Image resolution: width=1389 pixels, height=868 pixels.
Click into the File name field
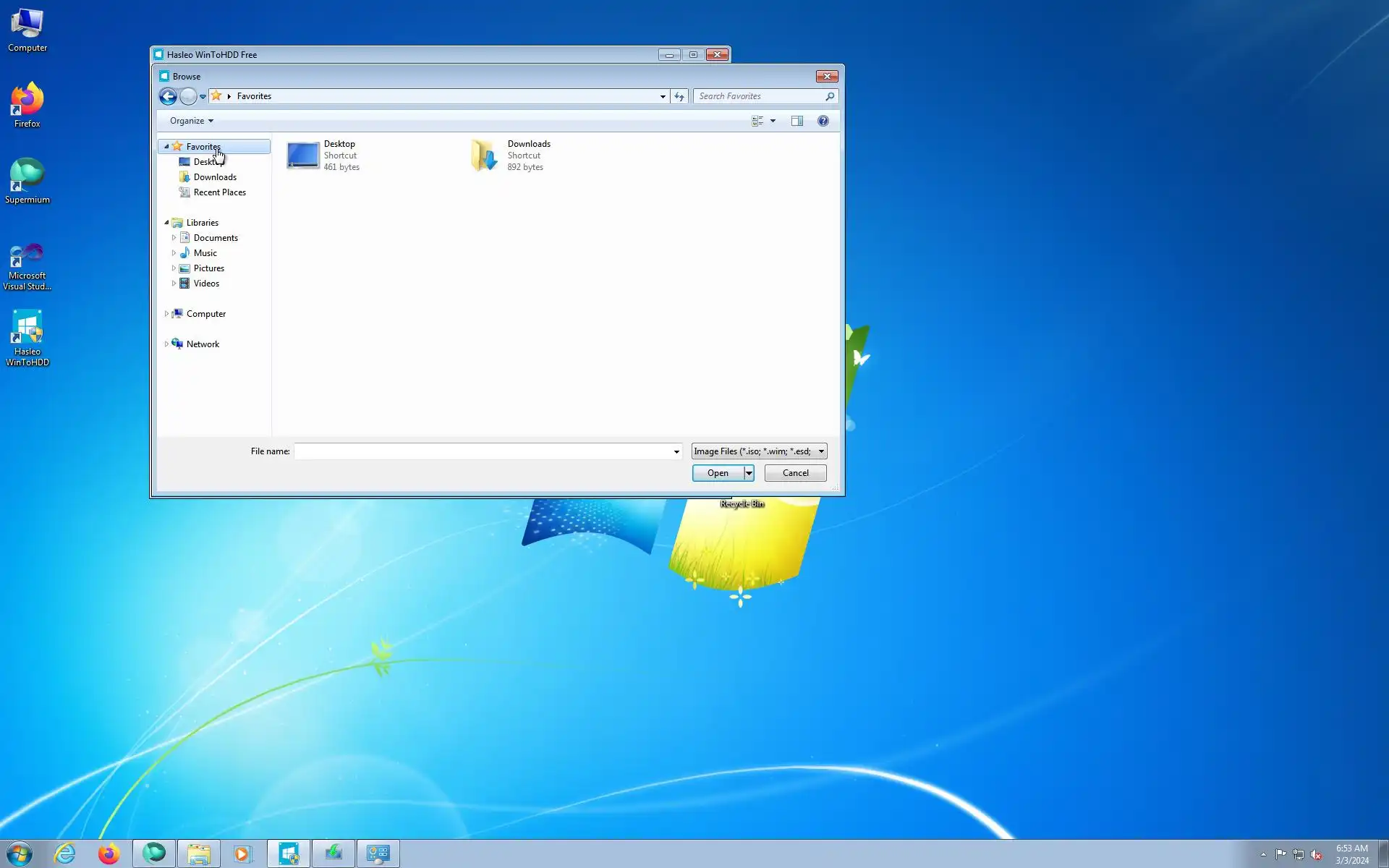point(483,451)
